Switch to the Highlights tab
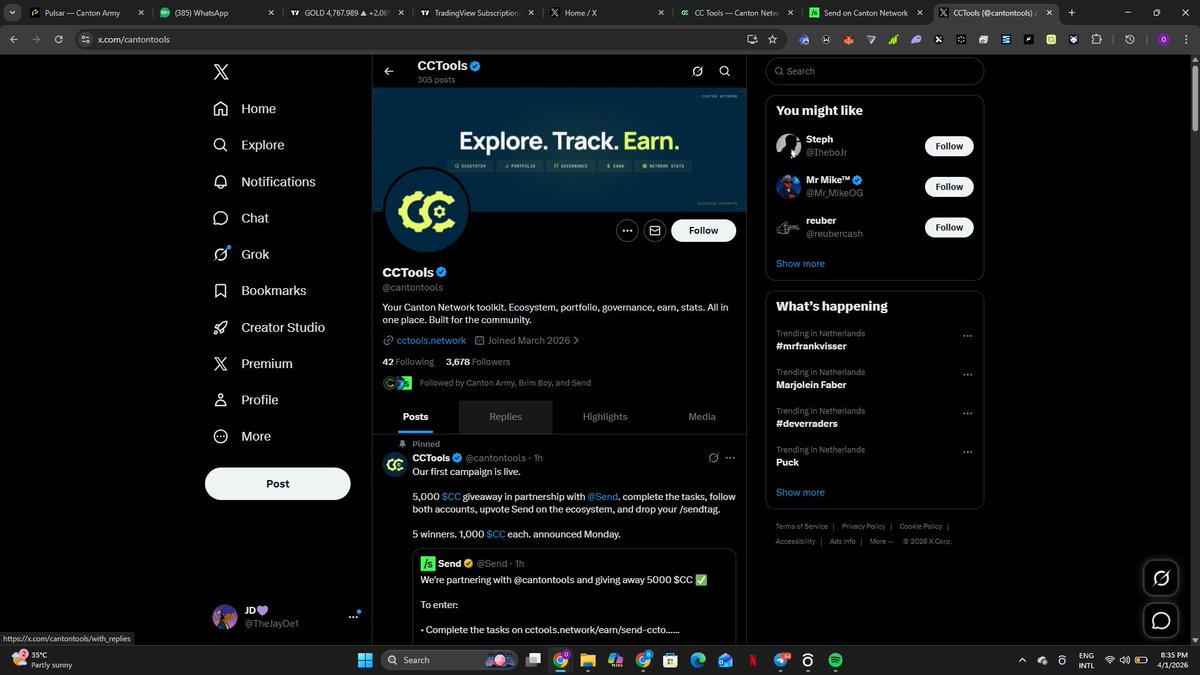Viewport: 1200px width, 675px height. (x=605, y=417)
